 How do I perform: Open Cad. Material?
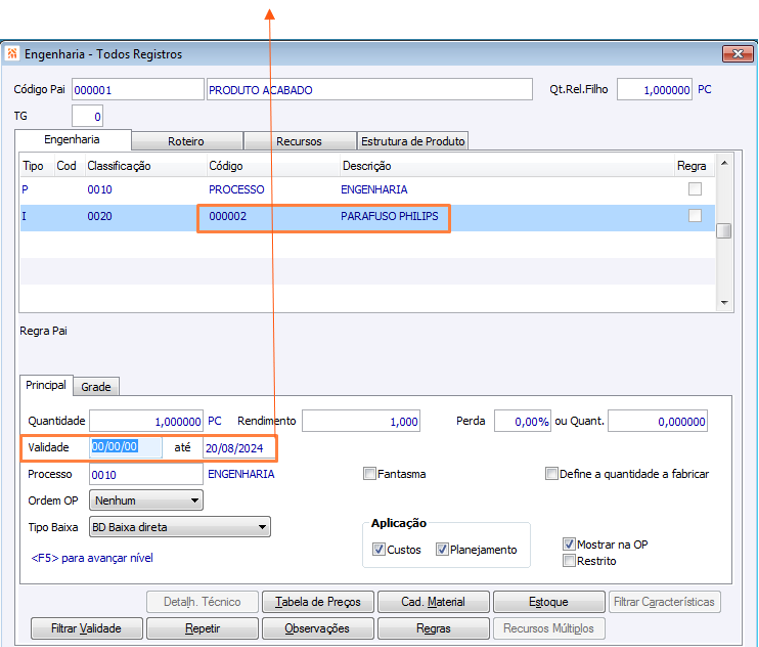[433, 602]
